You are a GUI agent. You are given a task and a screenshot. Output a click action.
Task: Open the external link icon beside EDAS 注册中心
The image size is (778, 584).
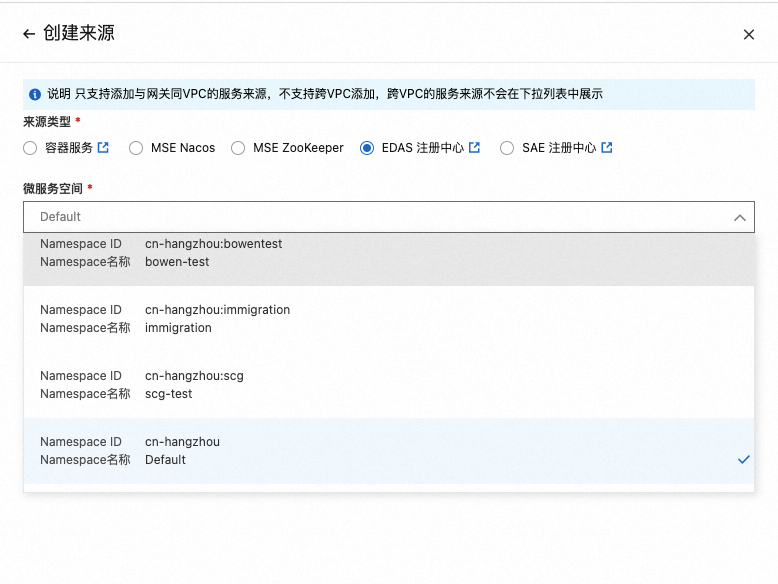[x=474, y=147]
